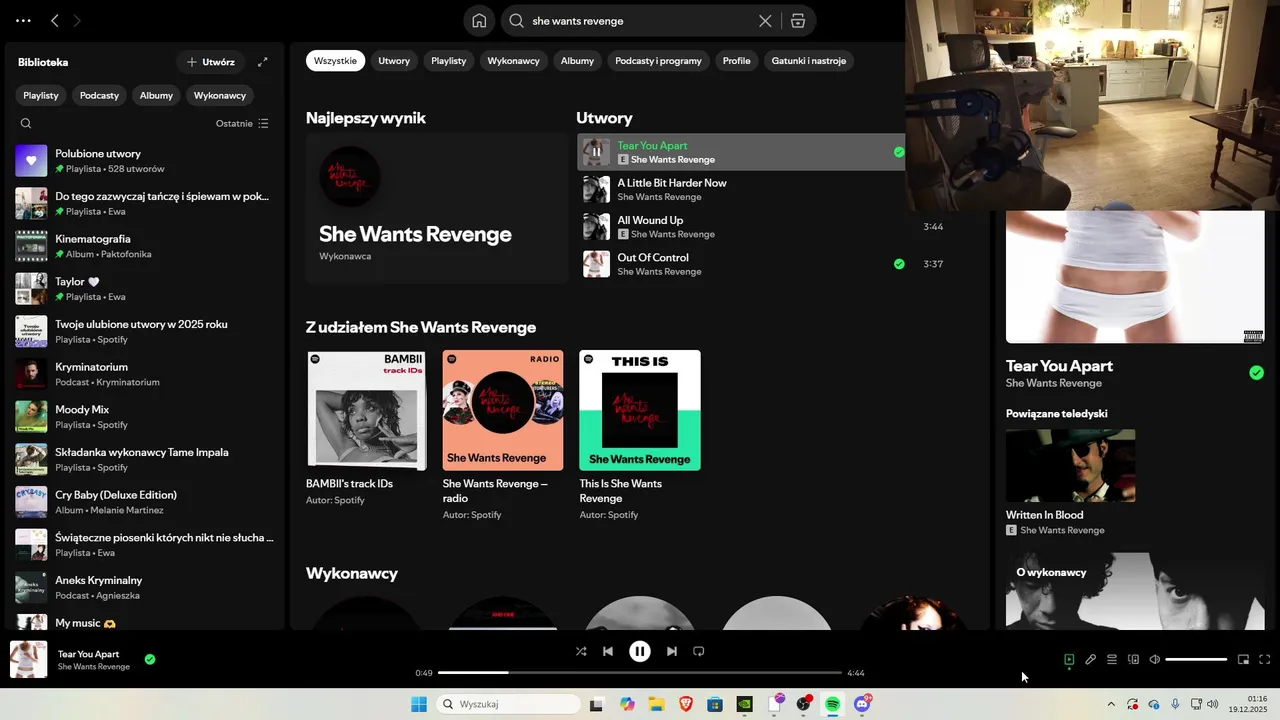This screenshot has width=1280, height=720.
Task: Open the Ostatnie sort dropdown
Action: click(242, 124)
